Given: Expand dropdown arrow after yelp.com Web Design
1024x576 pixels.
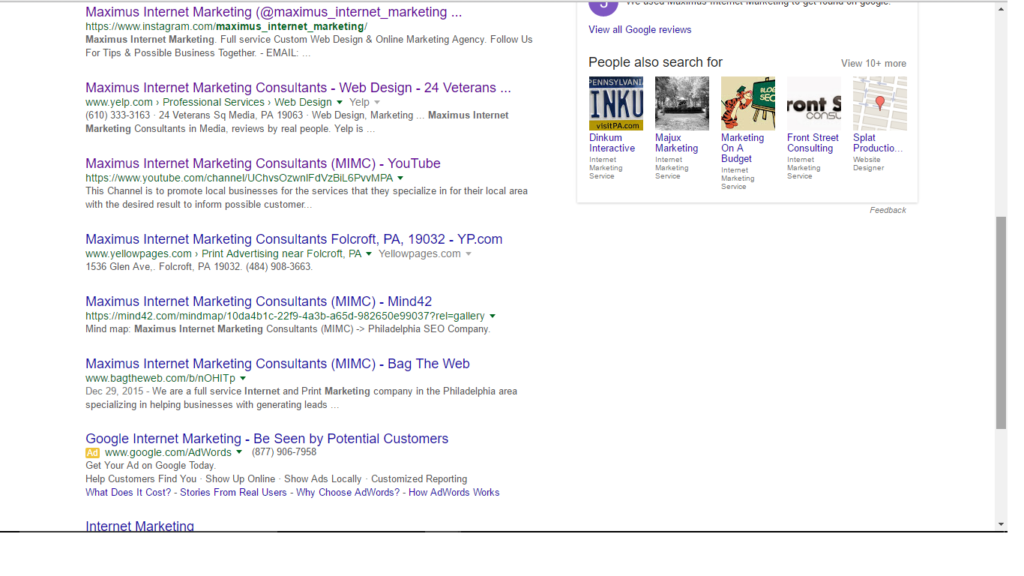Looking at the screenshot, I should pyautogui.click(x=339, y=103).
